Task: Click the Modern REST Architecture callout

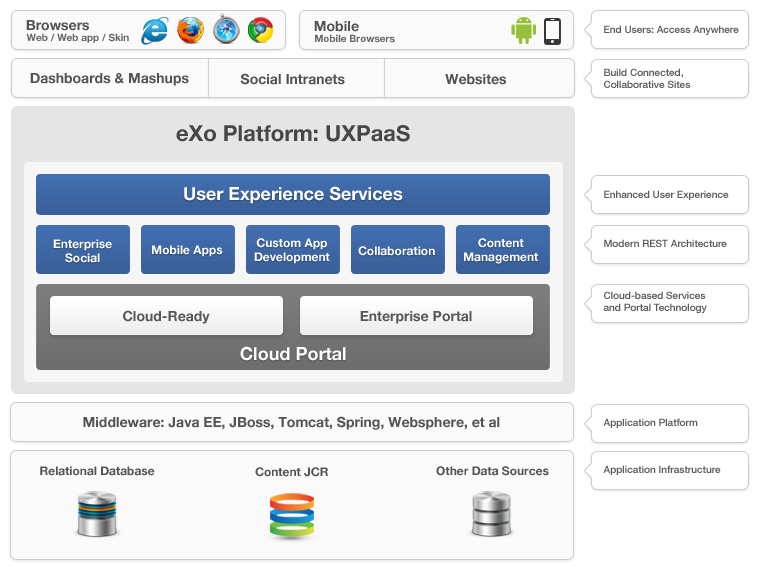Action: pyautogui.click(x=667, y=244)
